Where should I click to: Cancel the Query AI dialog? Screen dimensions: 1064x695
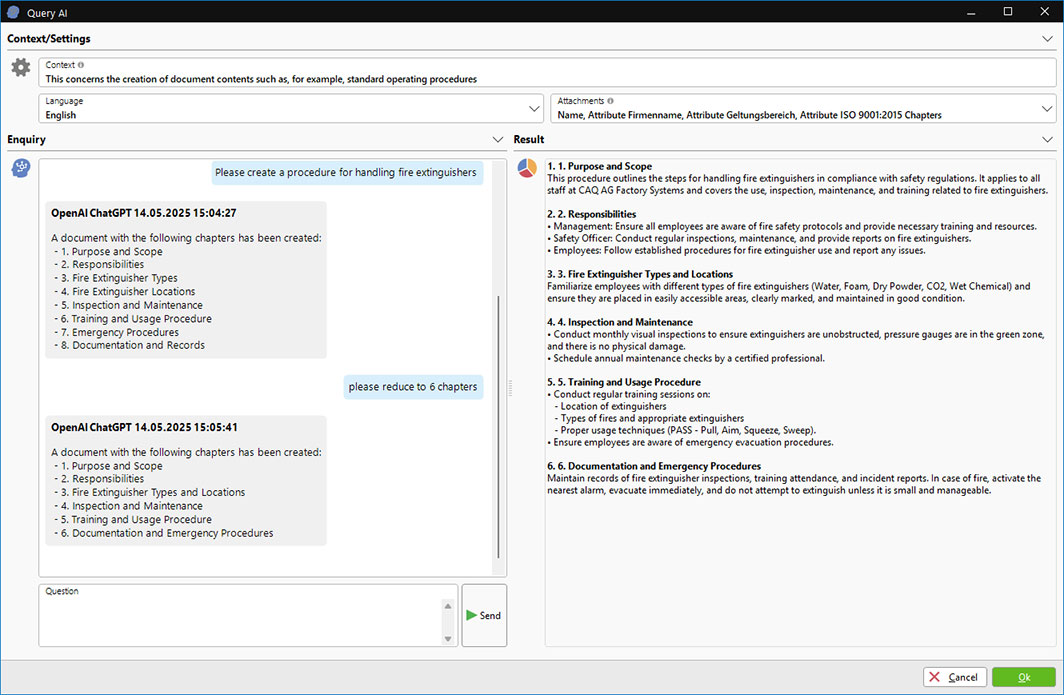pyautogui.click(x=954, y=677)
